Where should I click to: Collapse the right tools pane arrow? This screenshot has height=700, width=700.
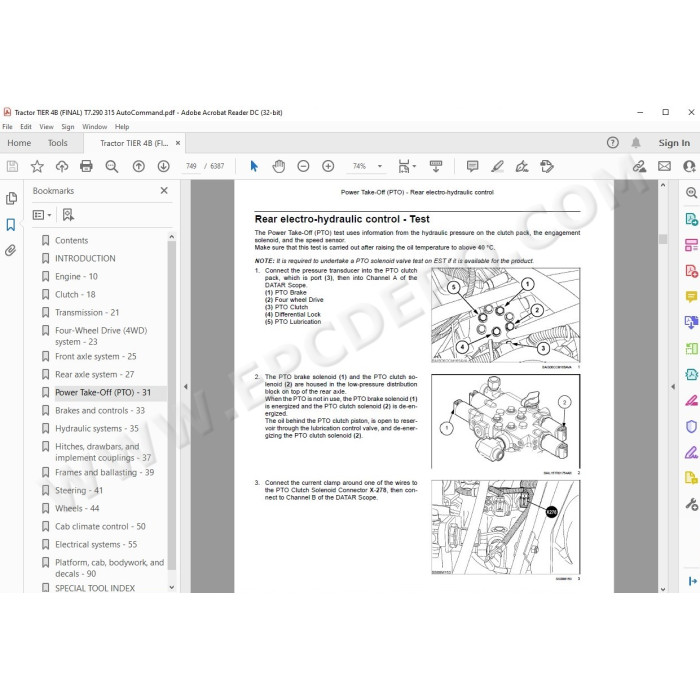pos(673,387)
